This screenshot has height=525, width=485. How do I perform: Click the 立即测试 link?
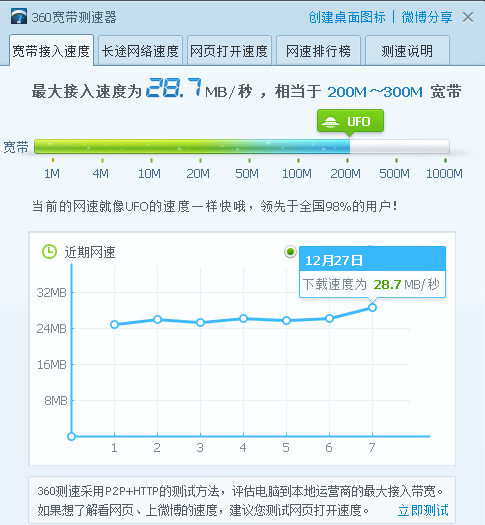pyautogui.click(x=423, y=510)
